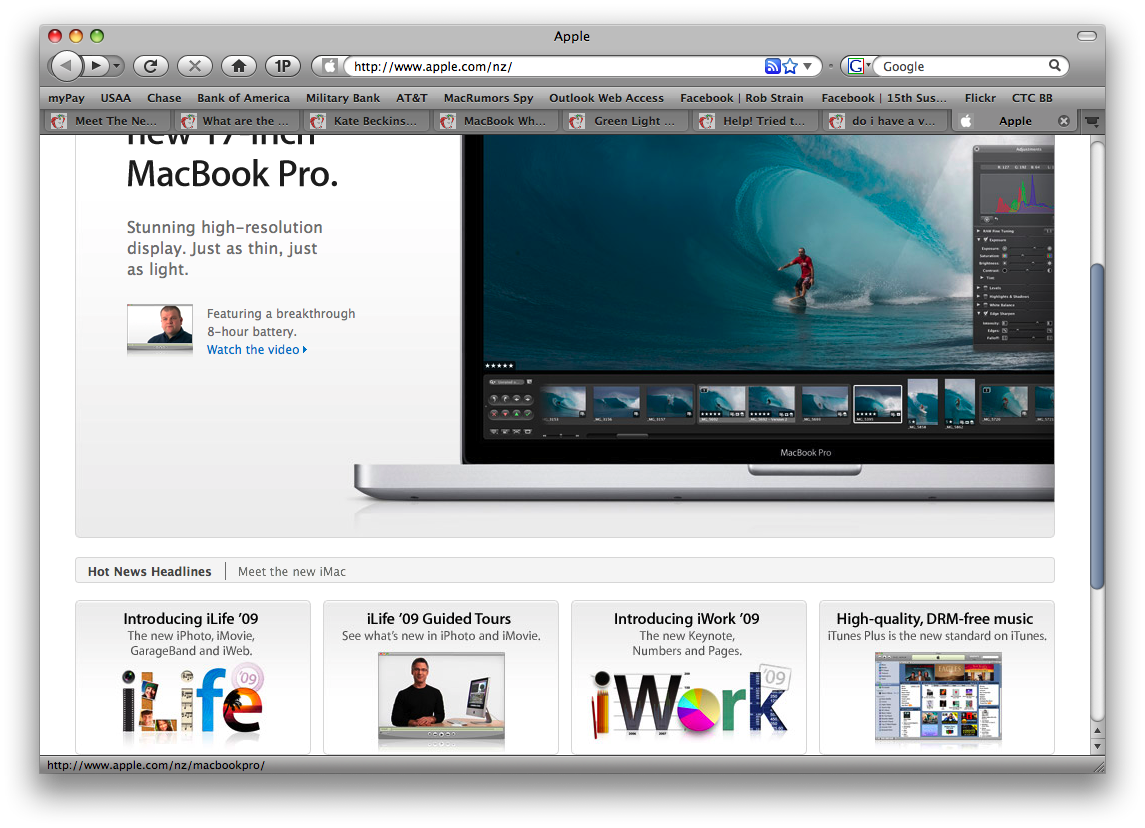1145x828 pixels.
Task: Click the scrollbar up arrow
Action: (x=1097, y=730)
